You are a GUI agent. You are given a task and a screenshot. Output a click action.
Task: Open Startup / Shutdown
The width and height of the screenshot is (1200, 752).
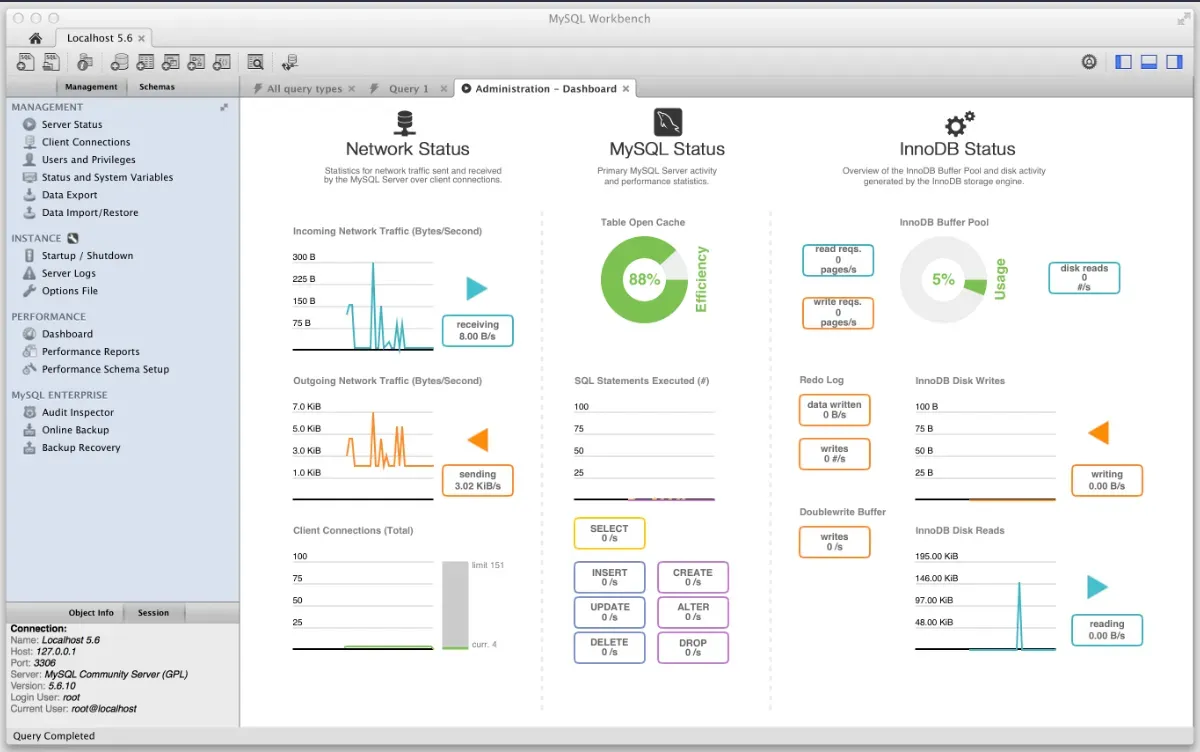[87, 256]
